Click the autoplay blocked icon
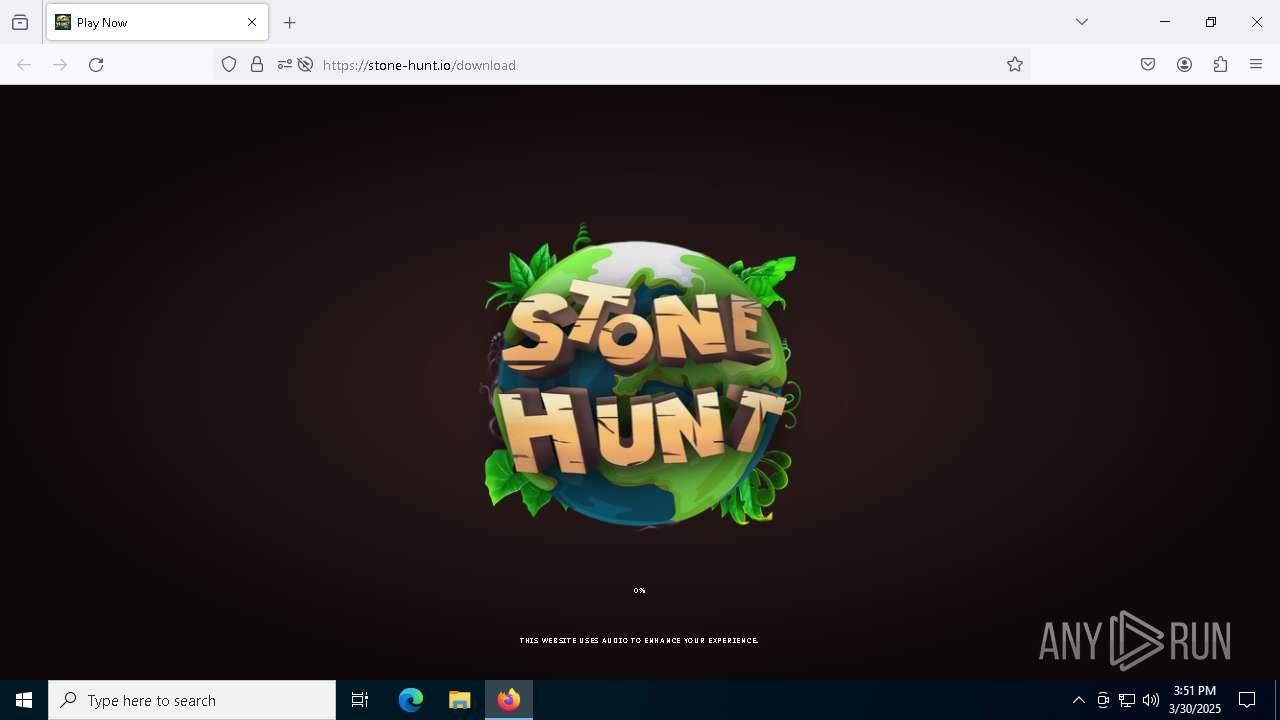The image size is (1280, 720). coord(306,65)
